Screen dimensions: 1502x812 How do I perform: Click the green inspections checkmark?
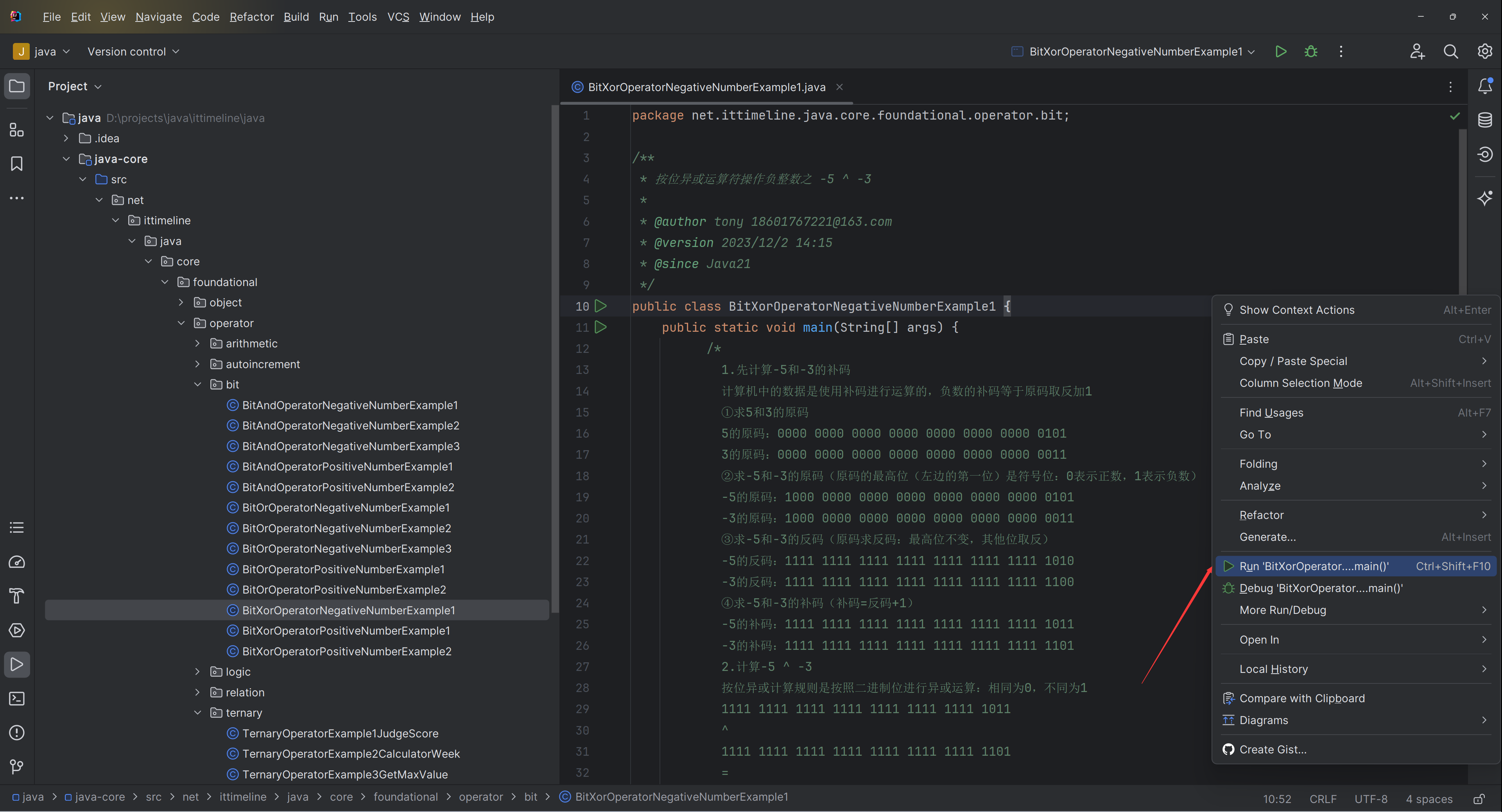coord(1455,116)
